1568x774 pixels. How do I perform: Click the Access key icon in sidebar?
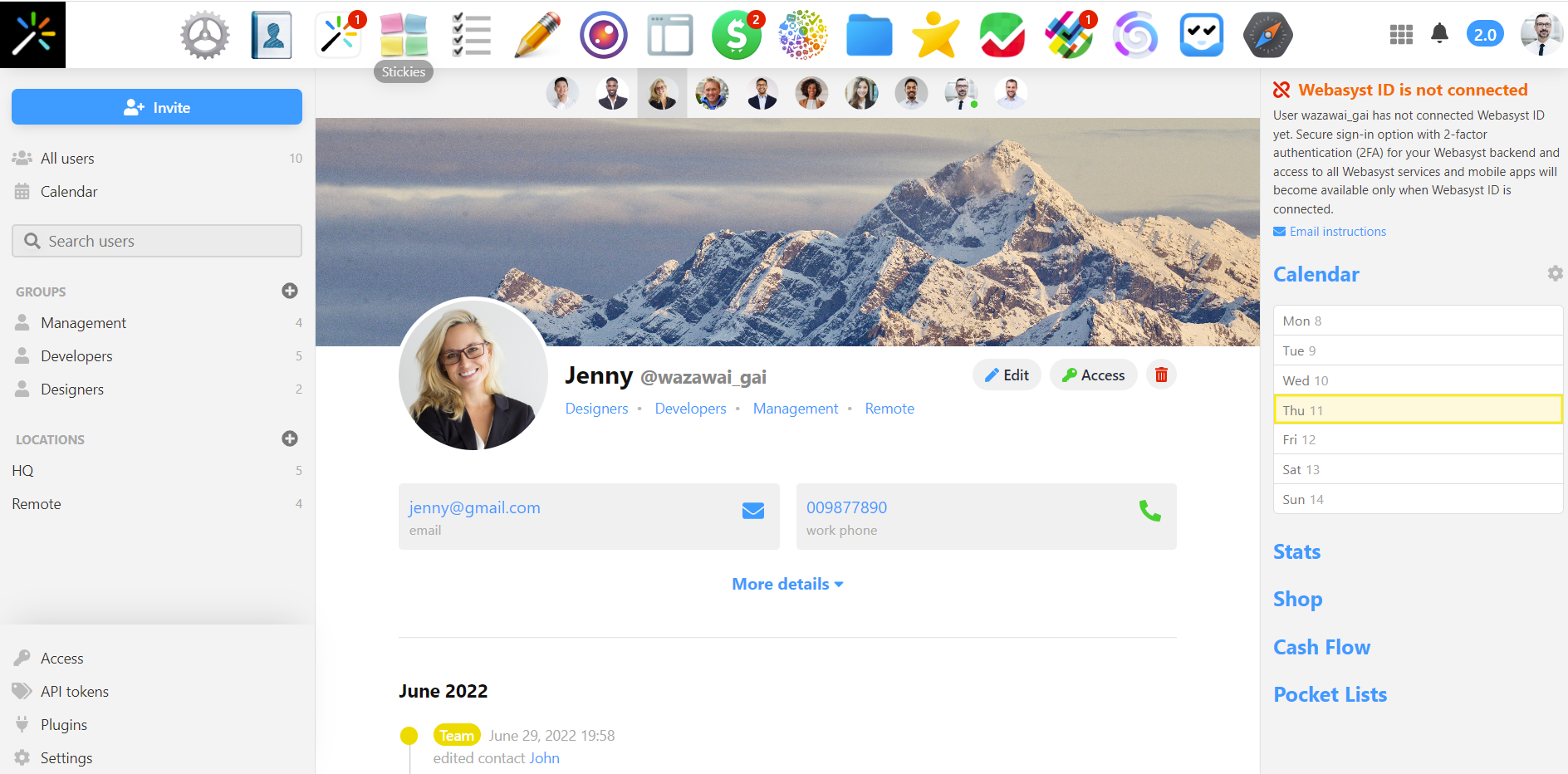pos(22,658)
